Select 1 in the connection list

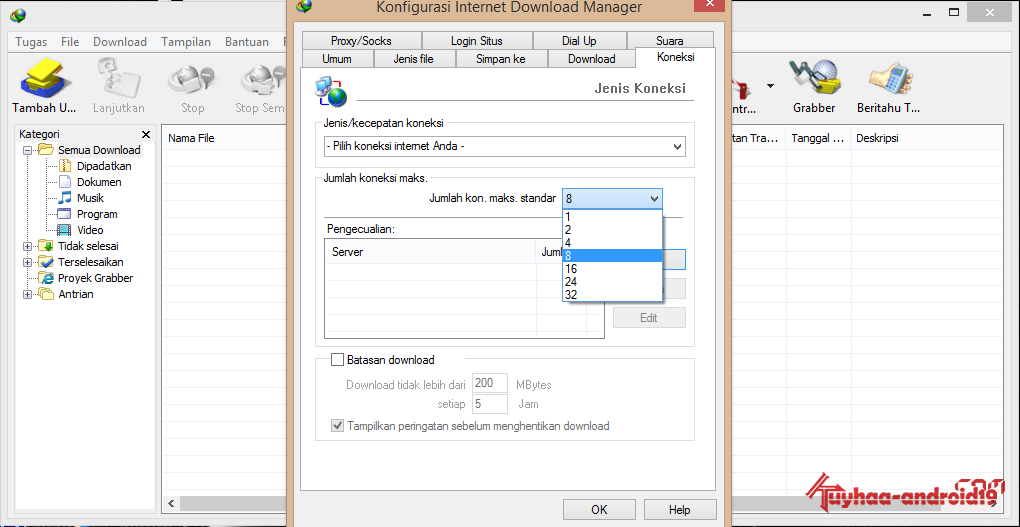[612, 217]
